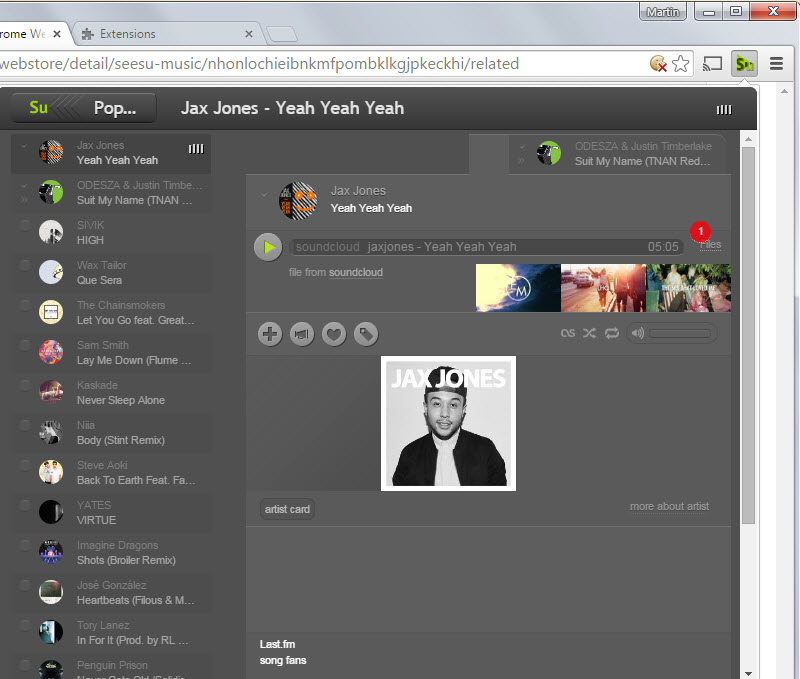This screenshot has width=800, height=679.
Task: Select YATES VIRTUE track
Action: pos(111,513)
